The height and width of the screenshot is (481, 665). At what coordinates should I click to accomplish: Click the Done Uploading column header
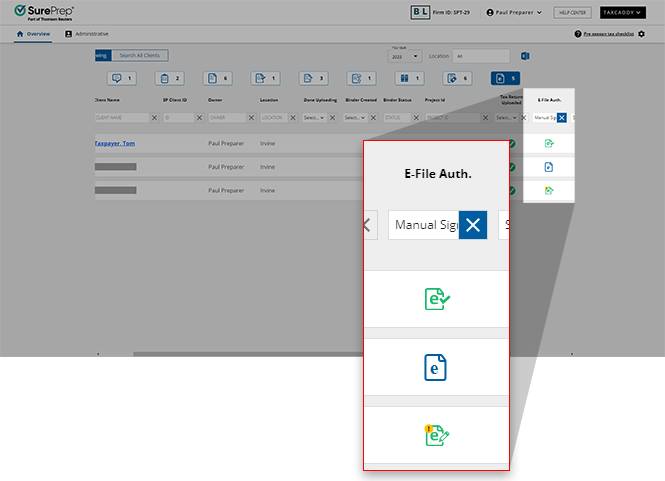(x=320, y=100)
